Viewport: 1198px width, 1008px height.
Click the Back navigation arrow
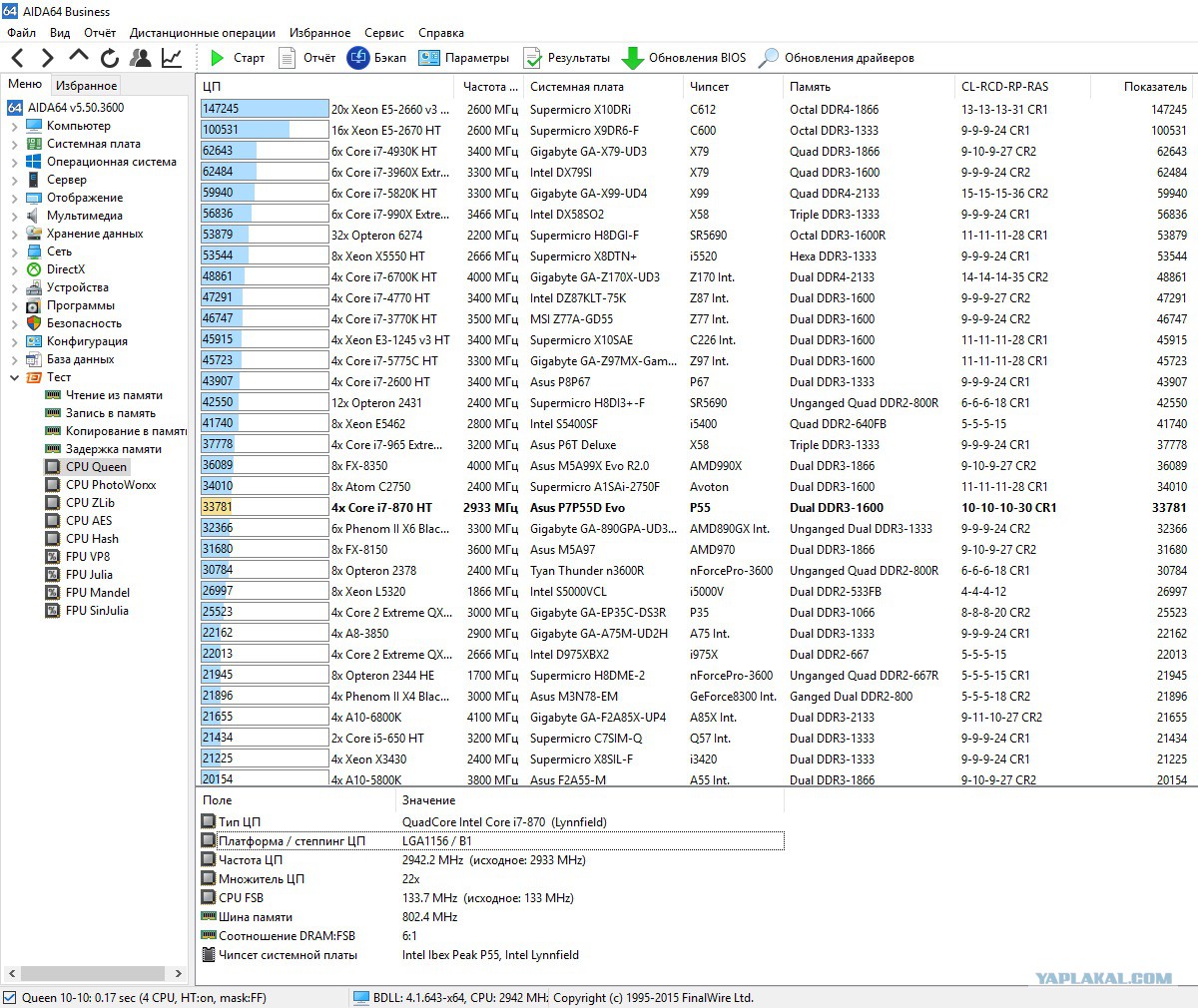pos(18,58)
